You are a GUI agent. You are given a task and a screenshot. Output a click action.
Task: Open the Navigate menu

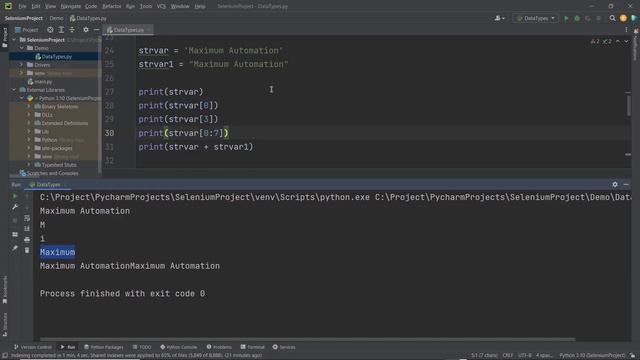(71, 6)
